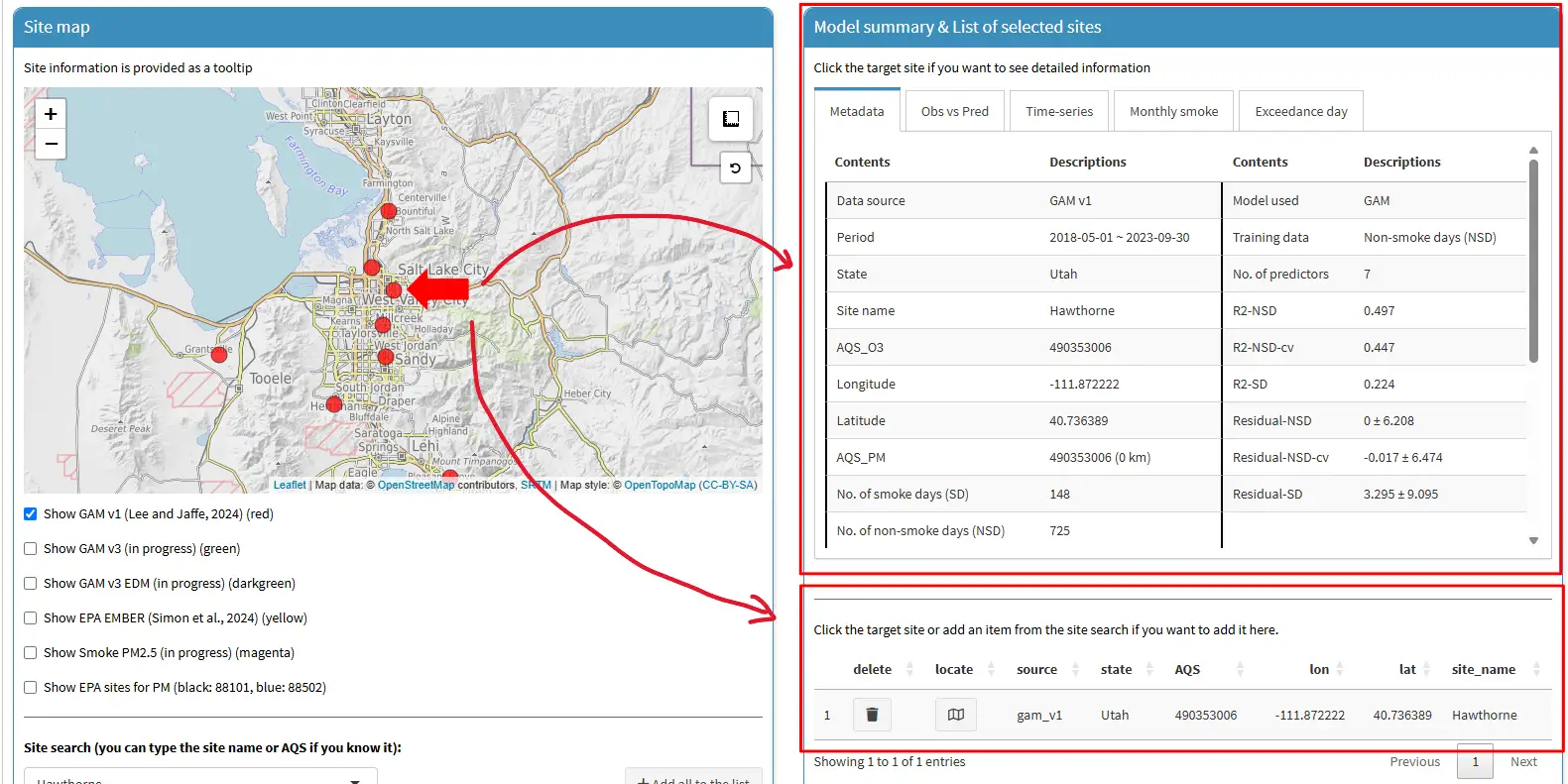The image size is (1568, 784).
Task: Zoom out on the site map
Action: 51,145
